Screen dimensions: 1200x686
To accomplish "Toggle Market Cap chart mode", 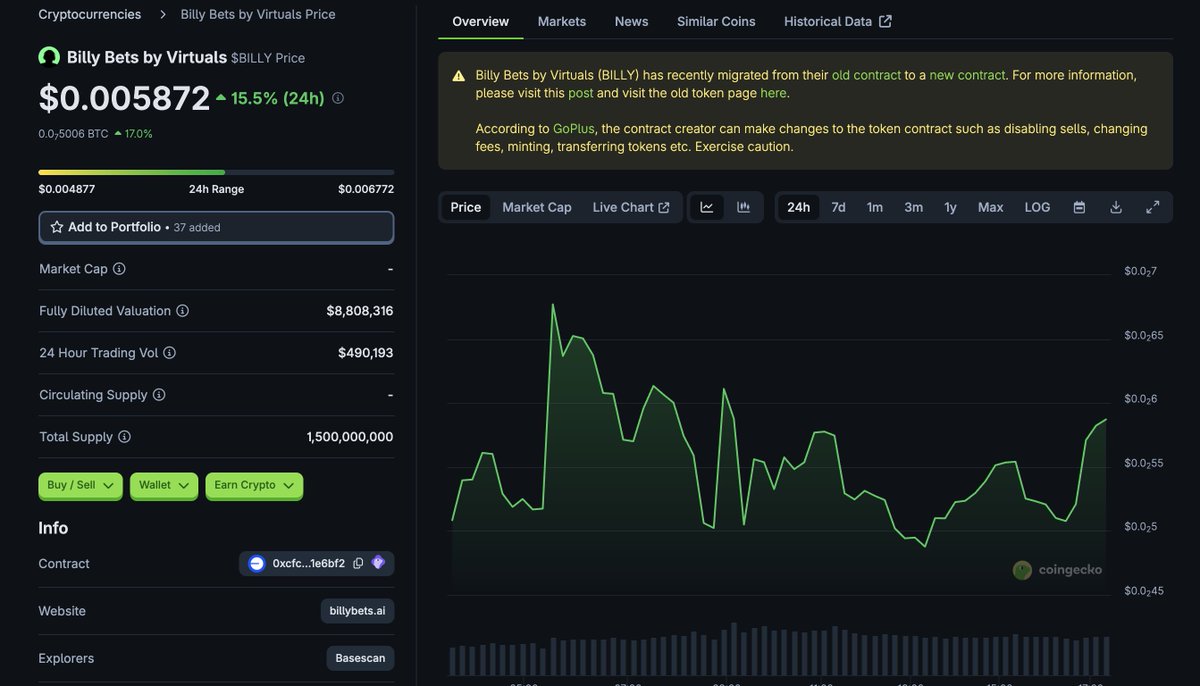I will [x=537, y=207].
